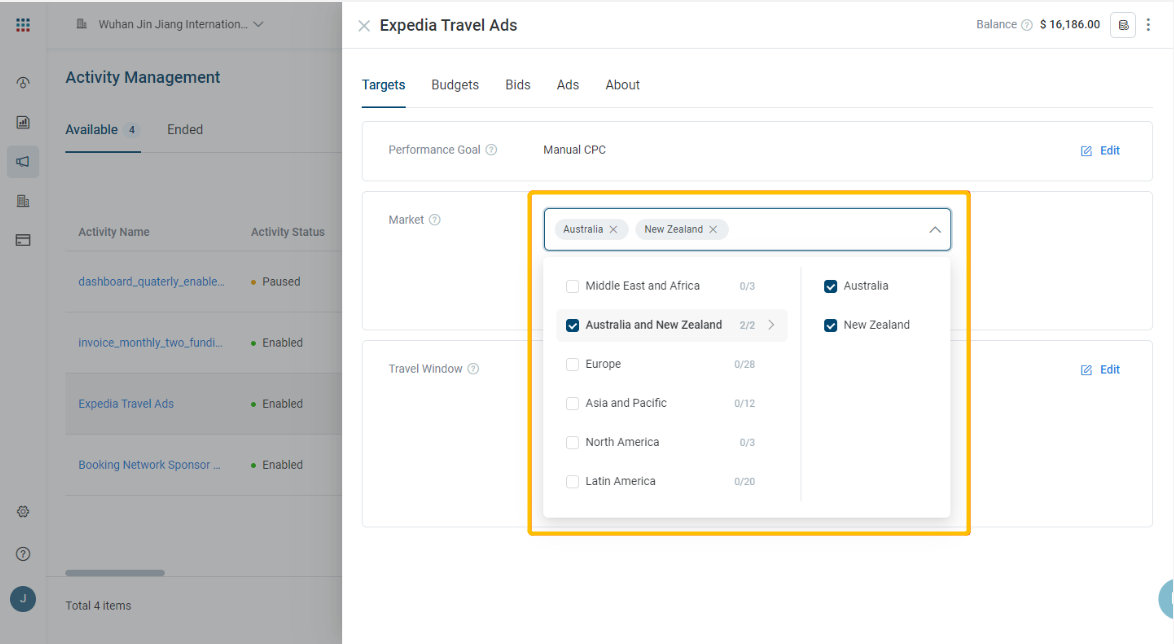Open the reports chart sidebar icon

pos(23,122)
